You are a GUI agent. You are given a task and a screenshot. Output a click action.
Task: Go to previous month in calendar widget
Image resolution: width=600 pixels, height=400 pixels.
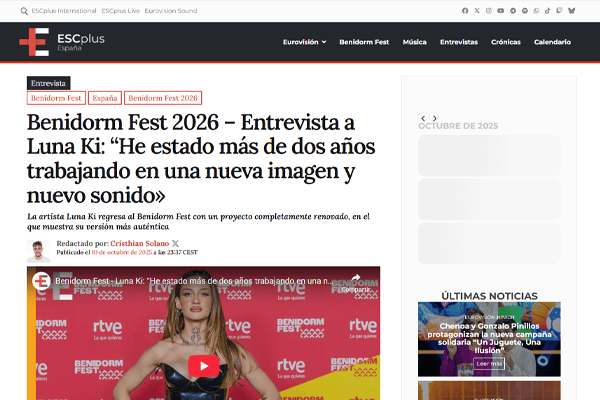coord(423,118)
